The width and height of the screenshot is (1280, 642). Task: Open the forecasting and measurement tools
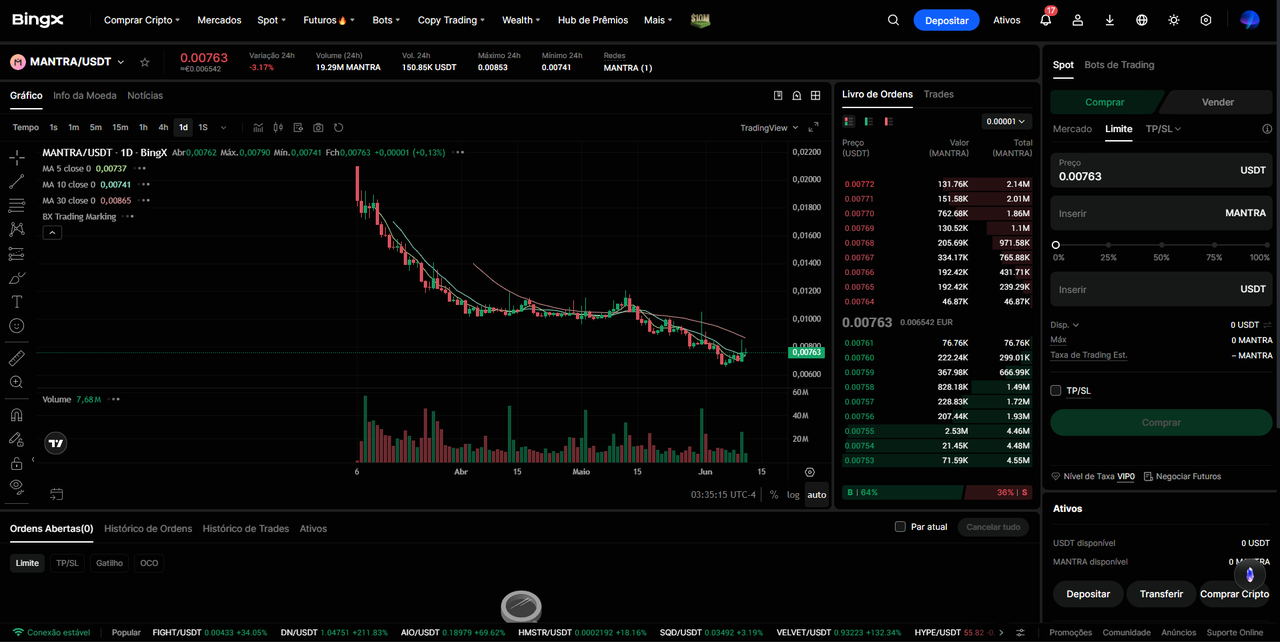point(16,254)
